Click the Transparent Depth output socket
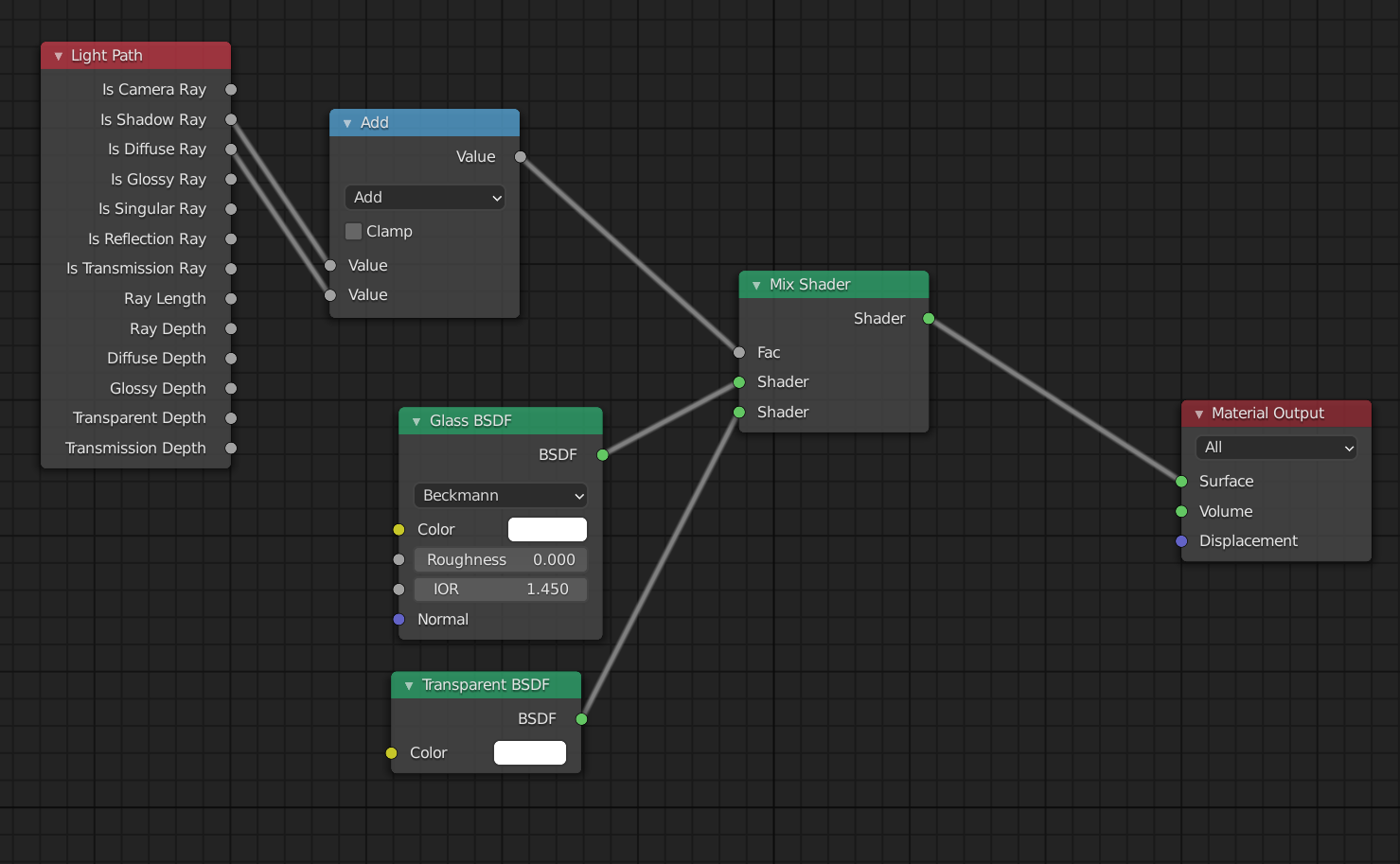 tap(231, 418)
